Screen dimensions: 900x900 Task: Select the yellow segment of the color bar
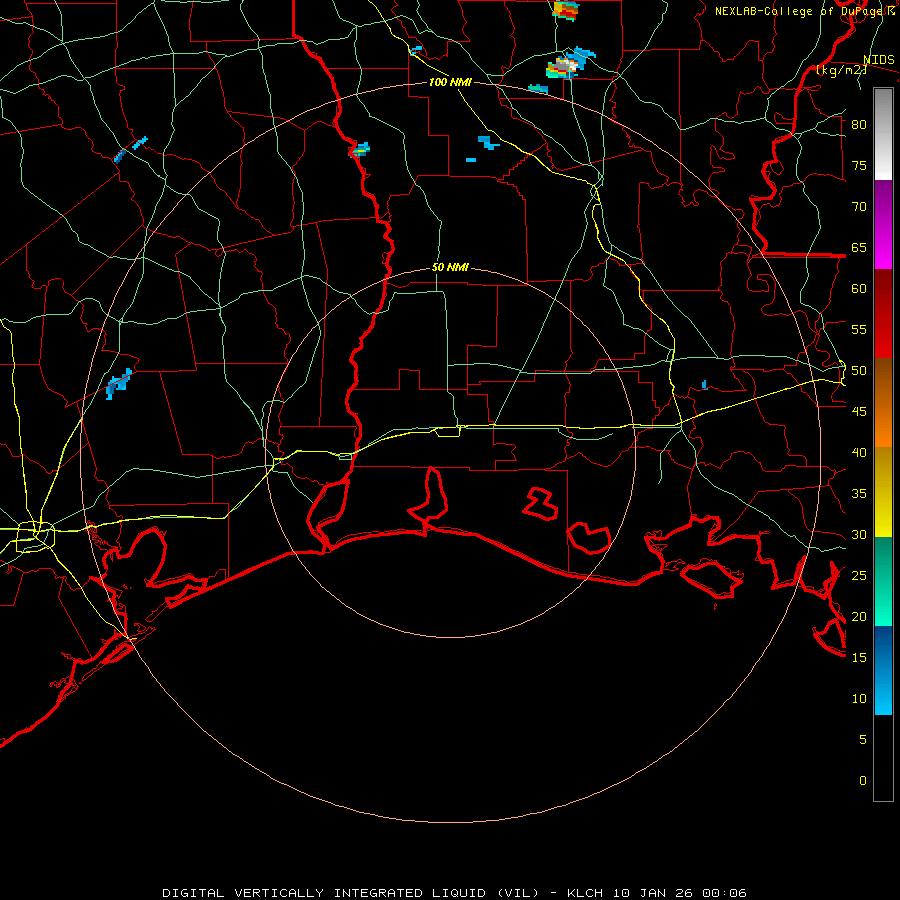pyautogui.click(x=883, y=492)
